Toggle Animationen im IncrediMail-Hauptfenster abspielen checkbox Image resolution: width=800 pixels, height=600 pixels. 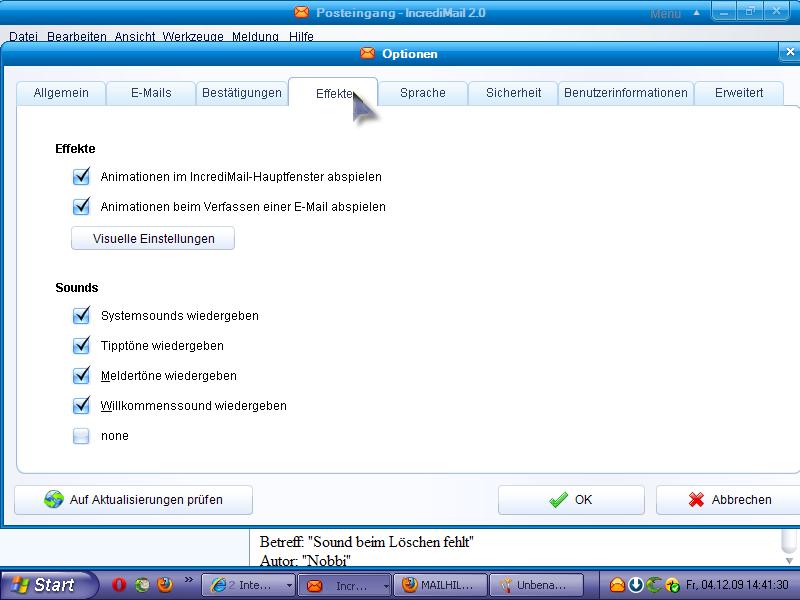click(81, 177)
